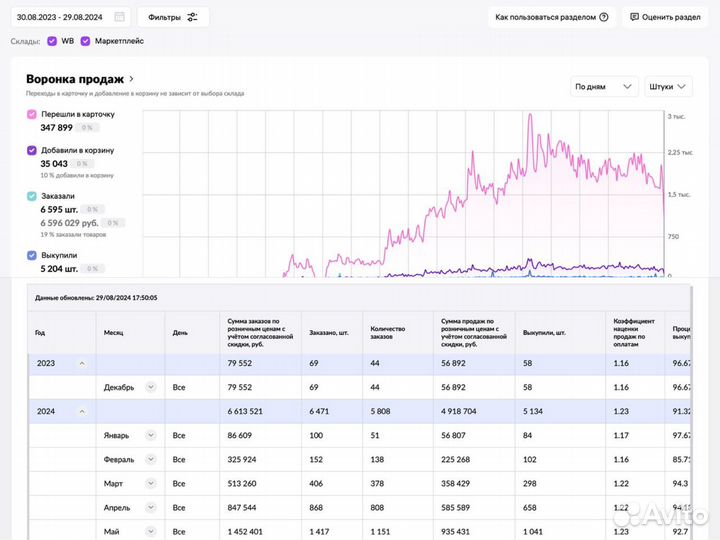
Task: Open the По дням grouping dropdown
Action: click(x=604, y=87)
